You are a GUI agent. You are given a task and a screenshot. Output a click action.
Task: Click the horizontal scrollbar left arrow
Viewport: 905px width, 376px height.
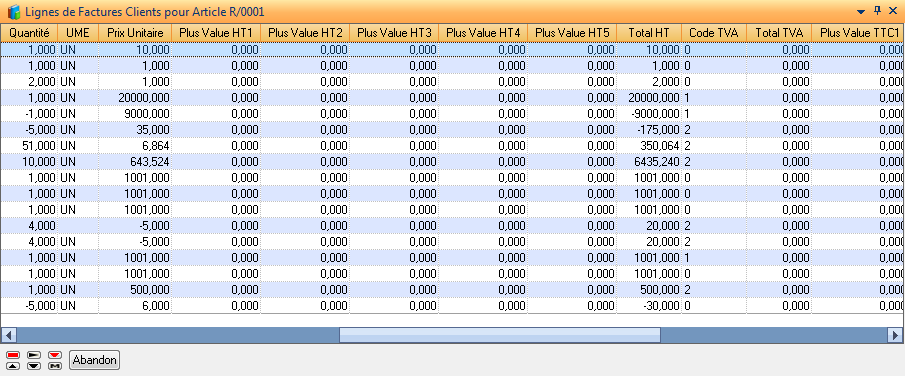coord(9,335)
